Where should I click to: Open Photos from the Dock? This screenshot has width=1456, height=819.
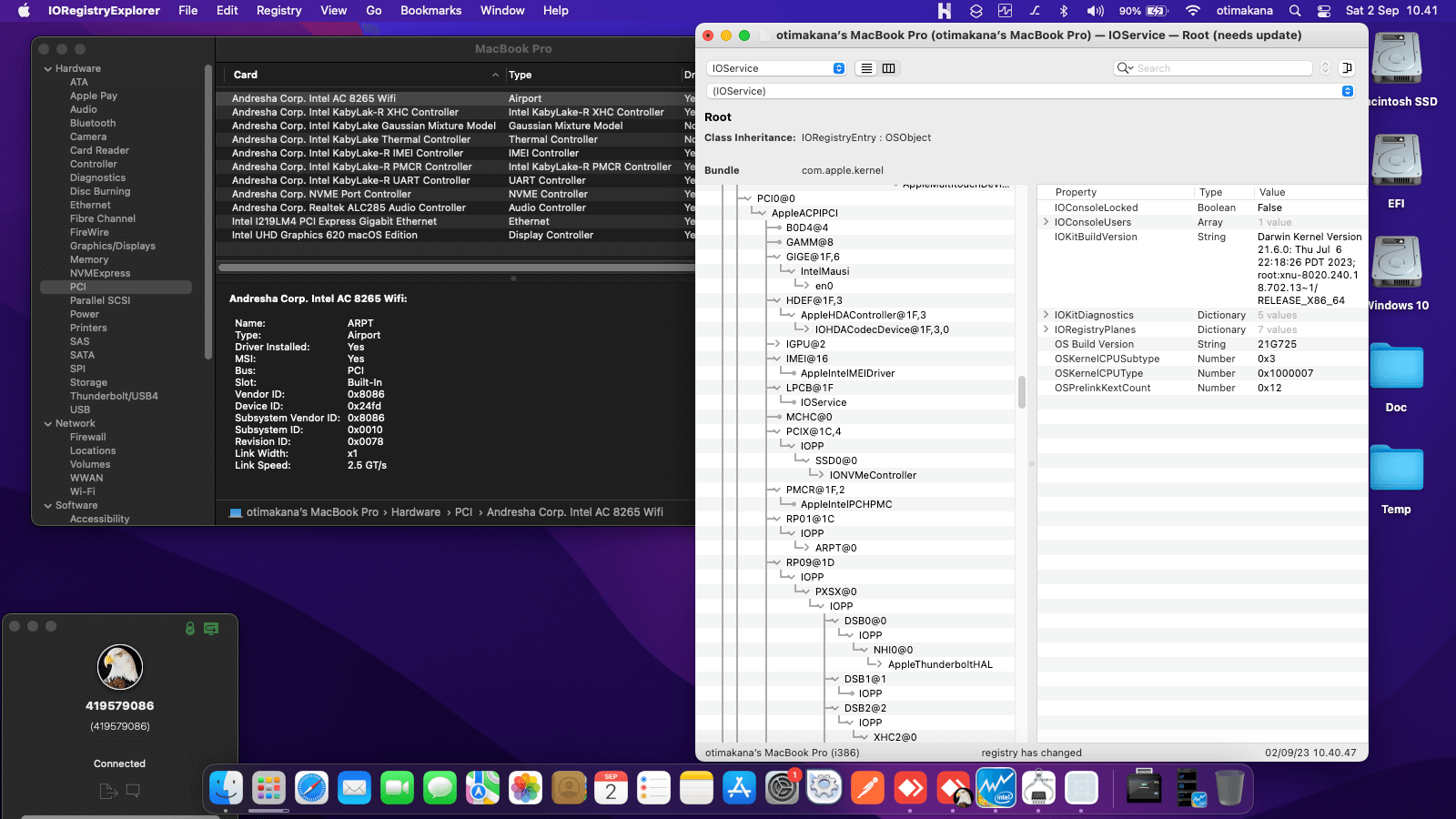[525, 788]
